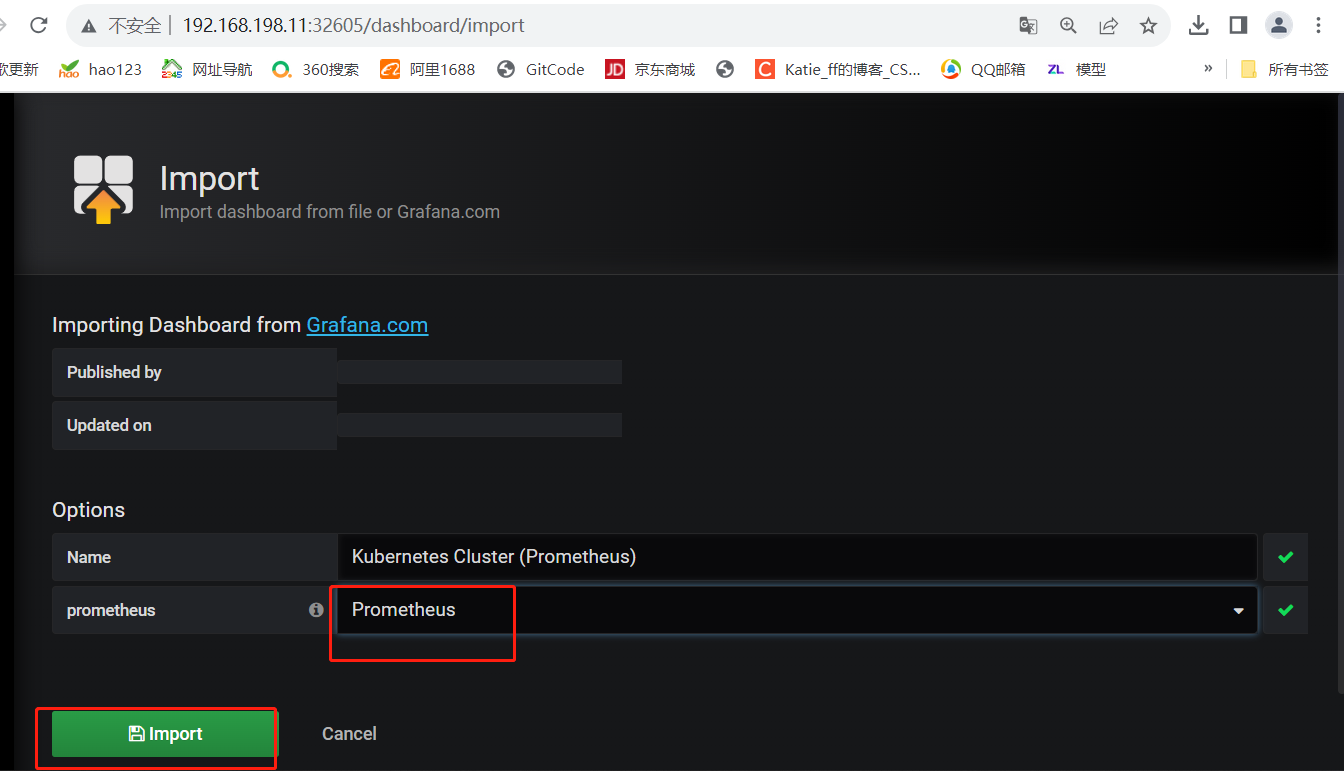The image size is (1344, 771).
Task: Click the green checkmark beside prometheus field
Action: pos(1285,610)
